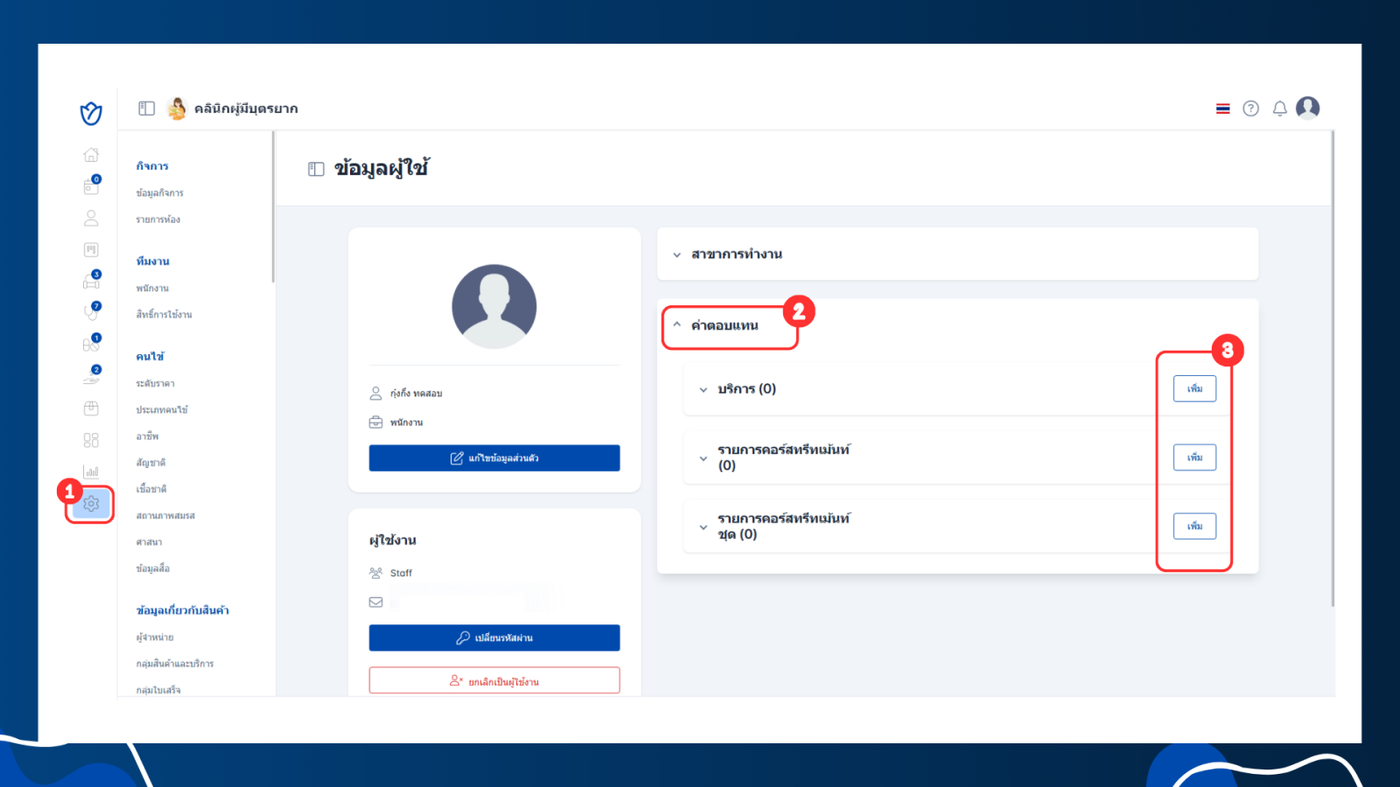
Task: Open เชื้อชาติ menu item
Action: pyautogui.click(x=151, y=489)
